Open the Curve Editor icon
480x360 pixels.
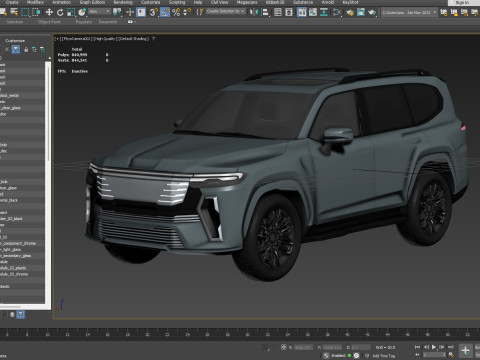tap(313, 13)
